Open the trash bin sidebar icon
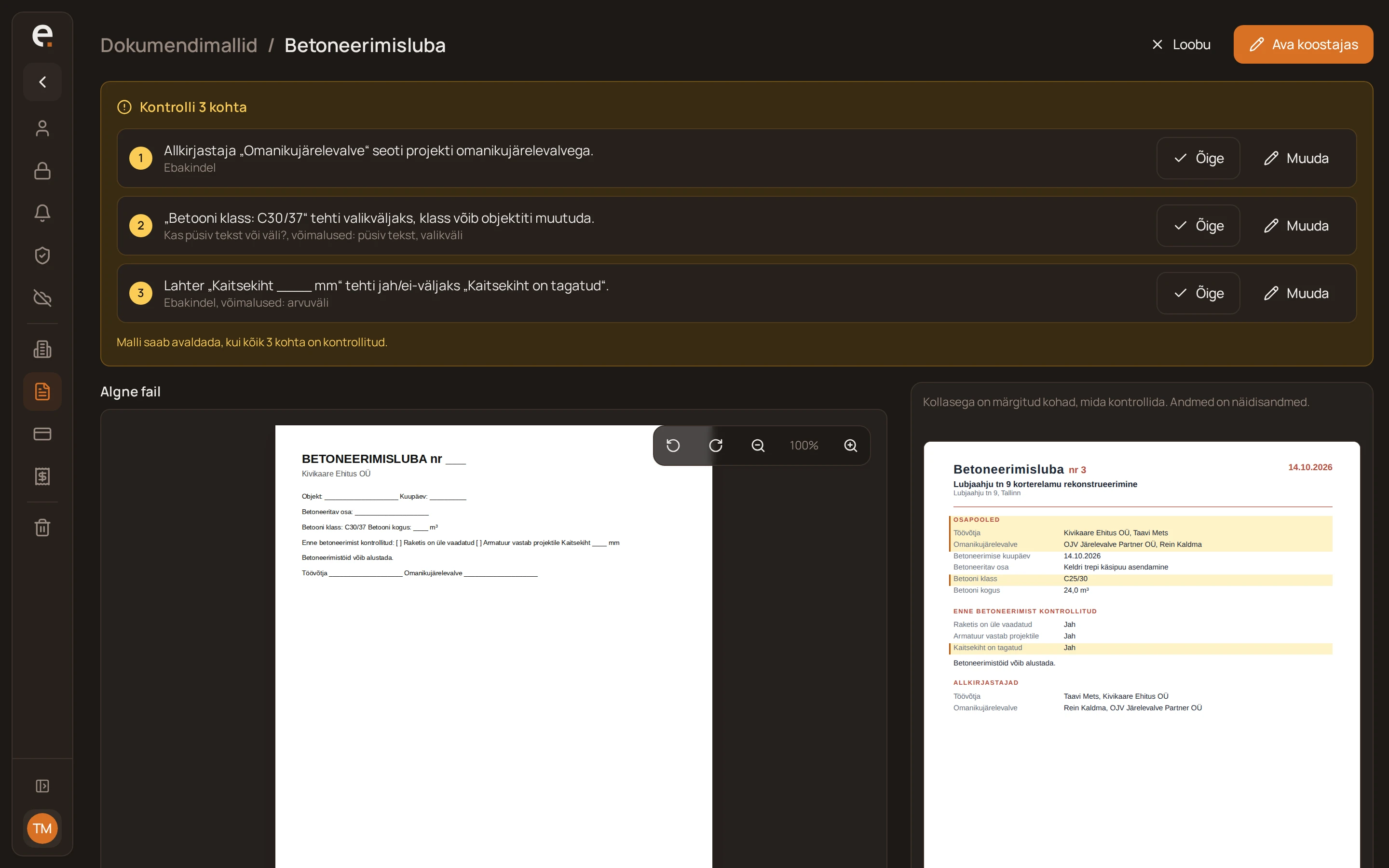This screenshot has width=1389, height=868. point(42,528)
